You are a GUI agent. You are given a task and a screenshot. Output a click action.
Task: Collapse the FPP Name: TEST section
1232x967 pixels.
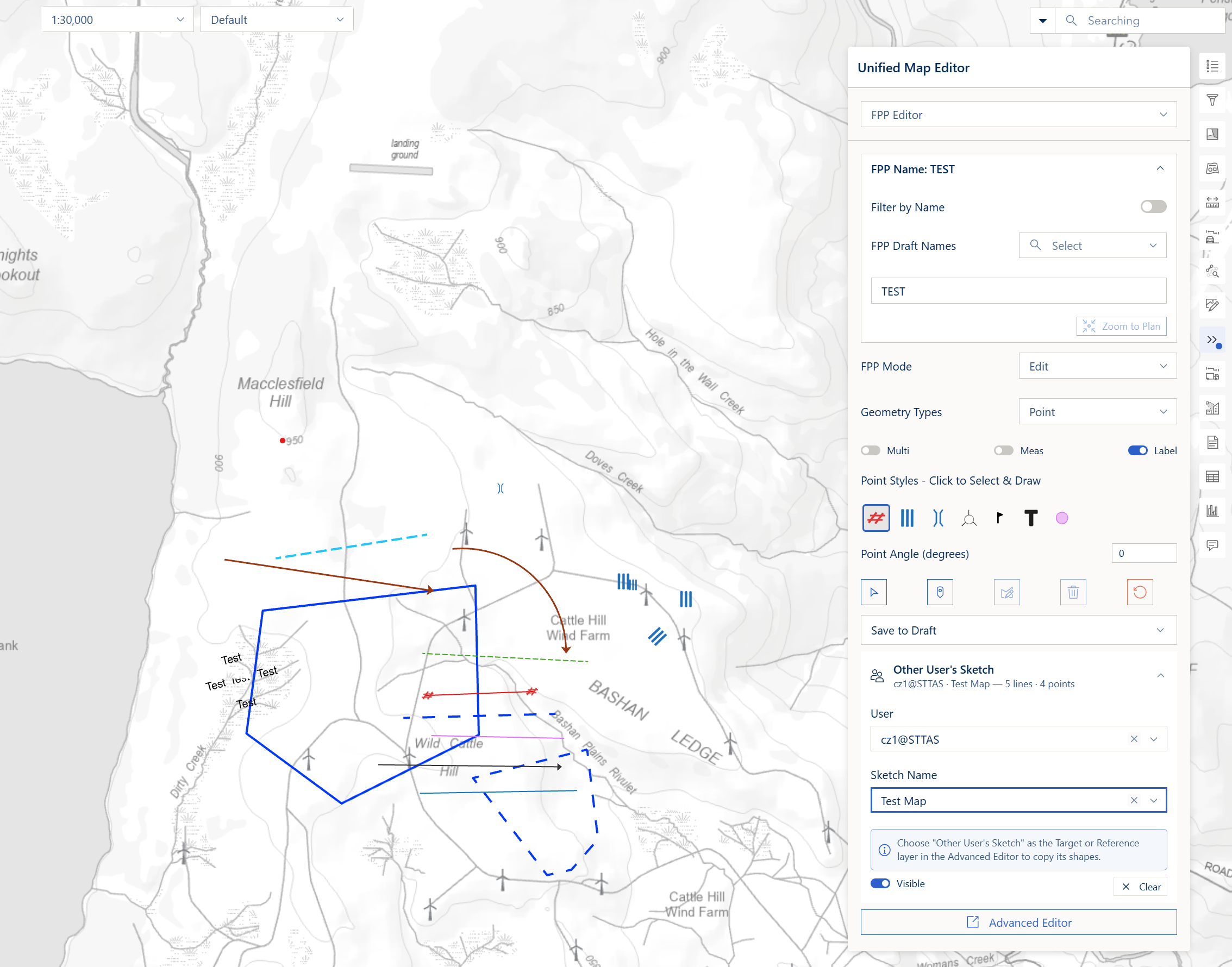click(1160, 169)
